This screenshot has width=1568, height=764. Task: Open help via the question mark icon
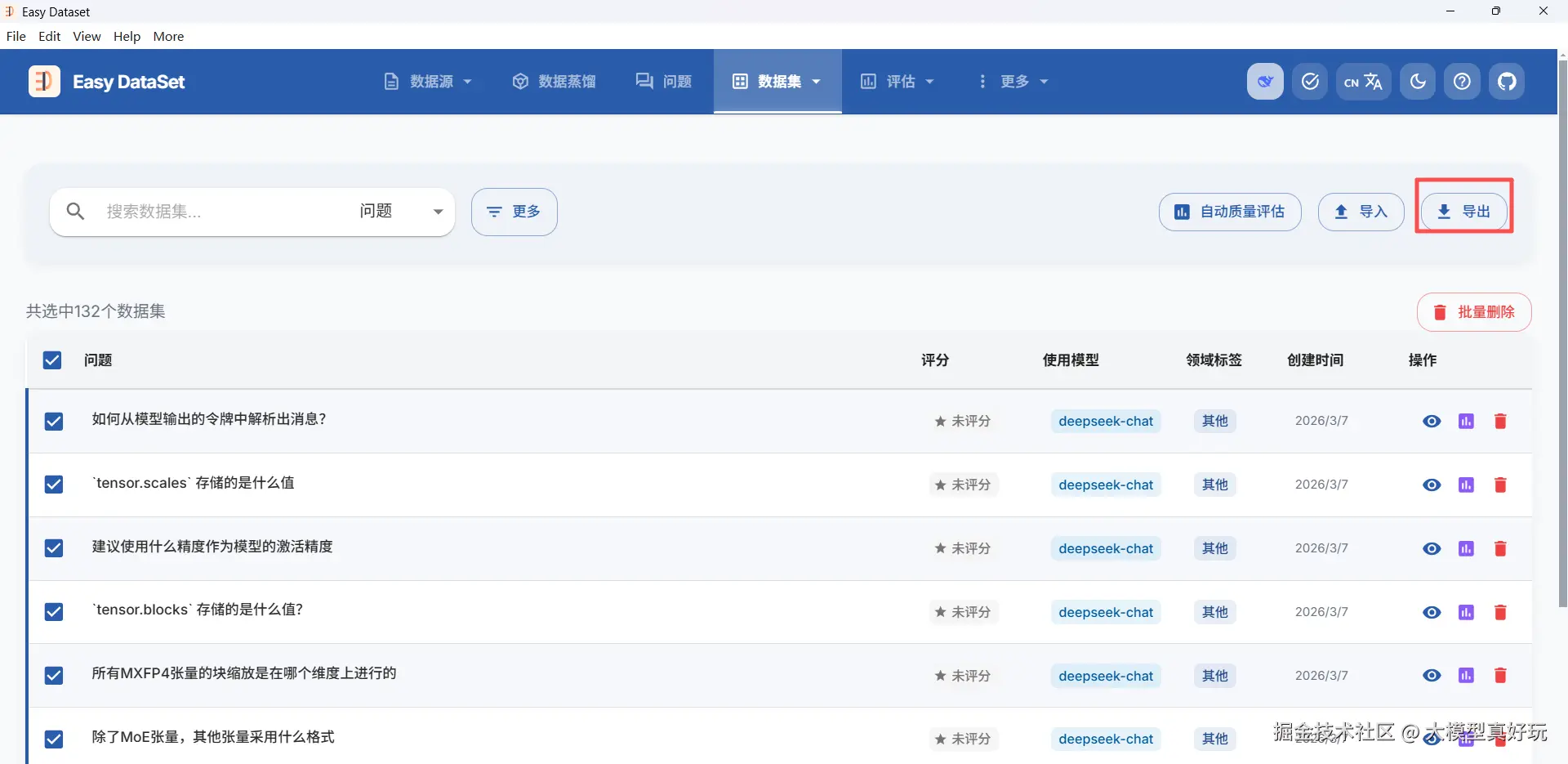(1462, 82)
